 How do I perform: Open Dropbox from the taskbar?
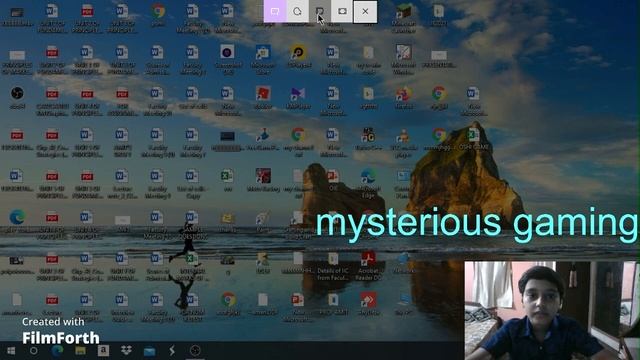126,351
